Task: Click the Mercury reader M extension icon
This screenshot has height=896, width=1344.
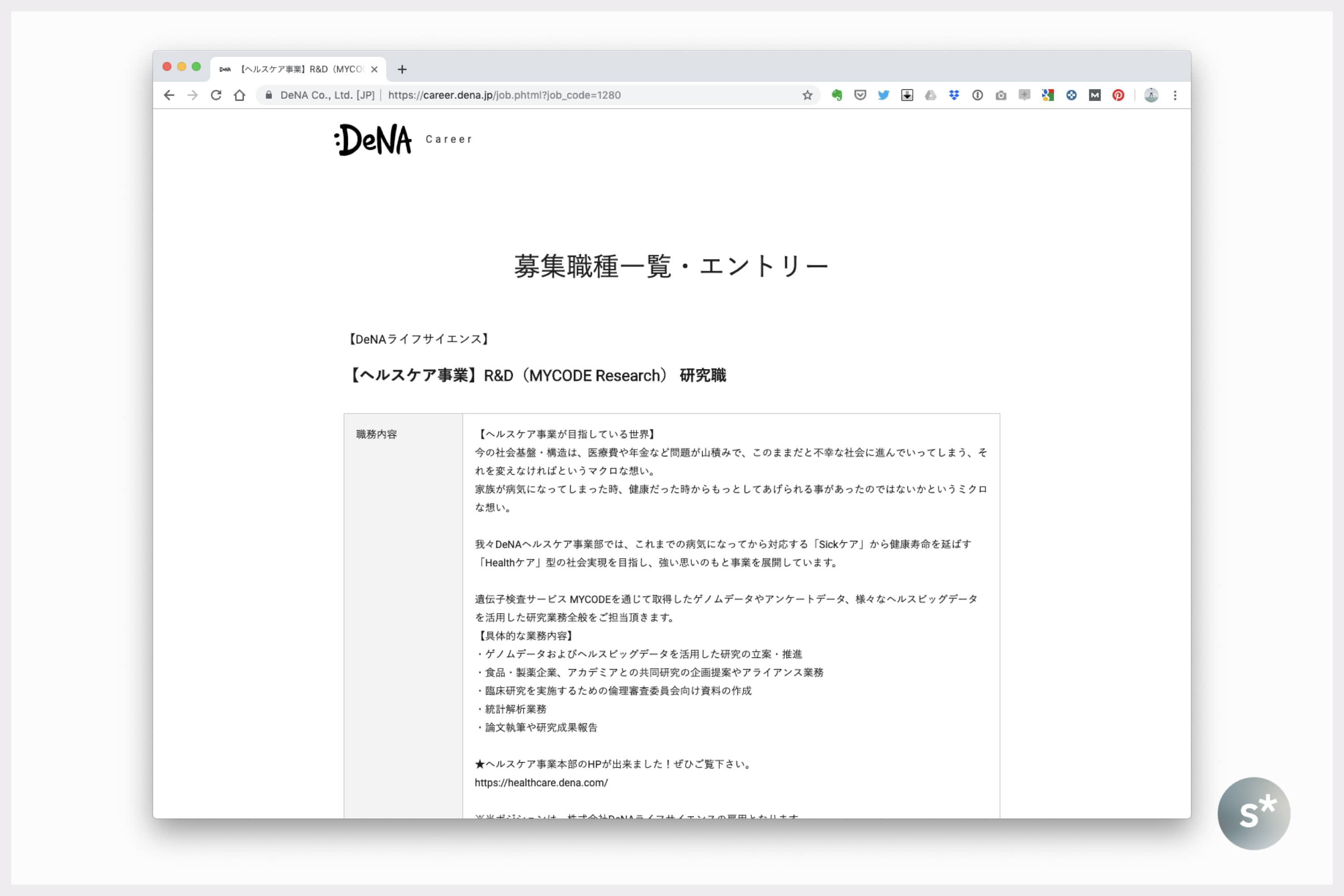Action: [1095, 95]
